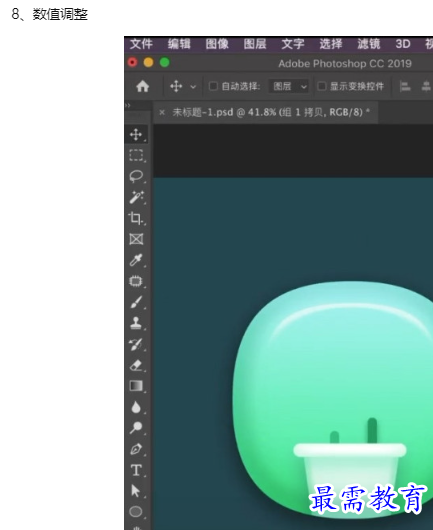
Task: Select the Rectangular Marquee tool
Action: point(136,155)
